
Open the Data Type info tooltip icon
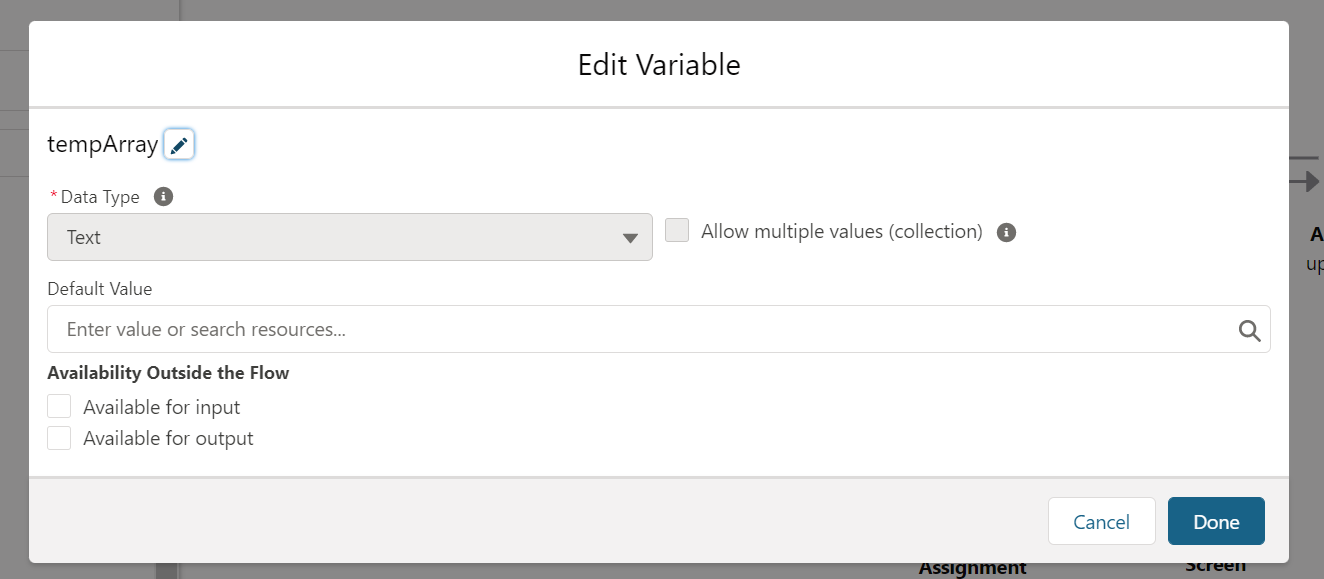[x=164, y=197]
